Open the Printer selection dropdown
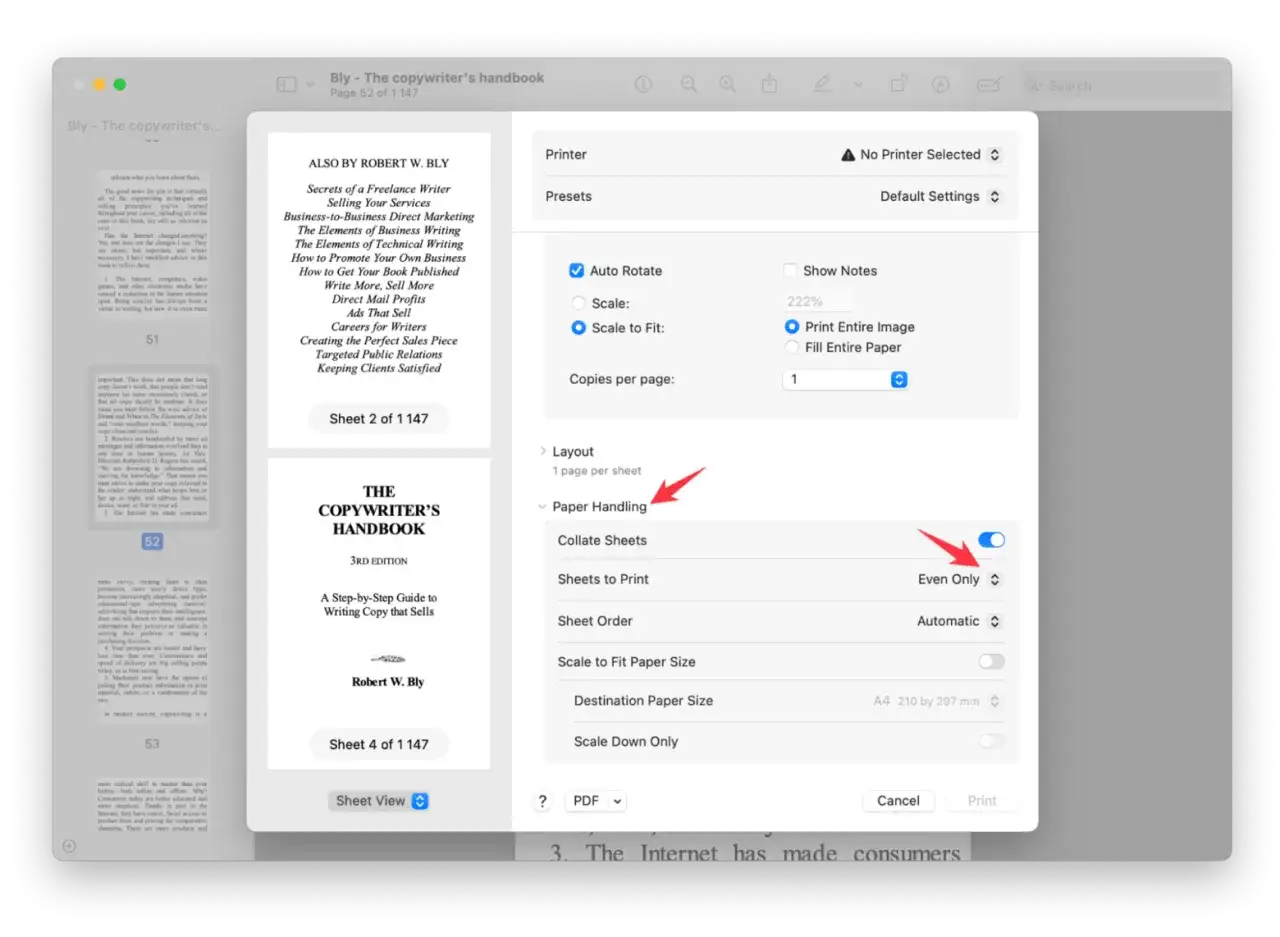The height and width of the screenshot is (937, 1280). coord(920,155)
